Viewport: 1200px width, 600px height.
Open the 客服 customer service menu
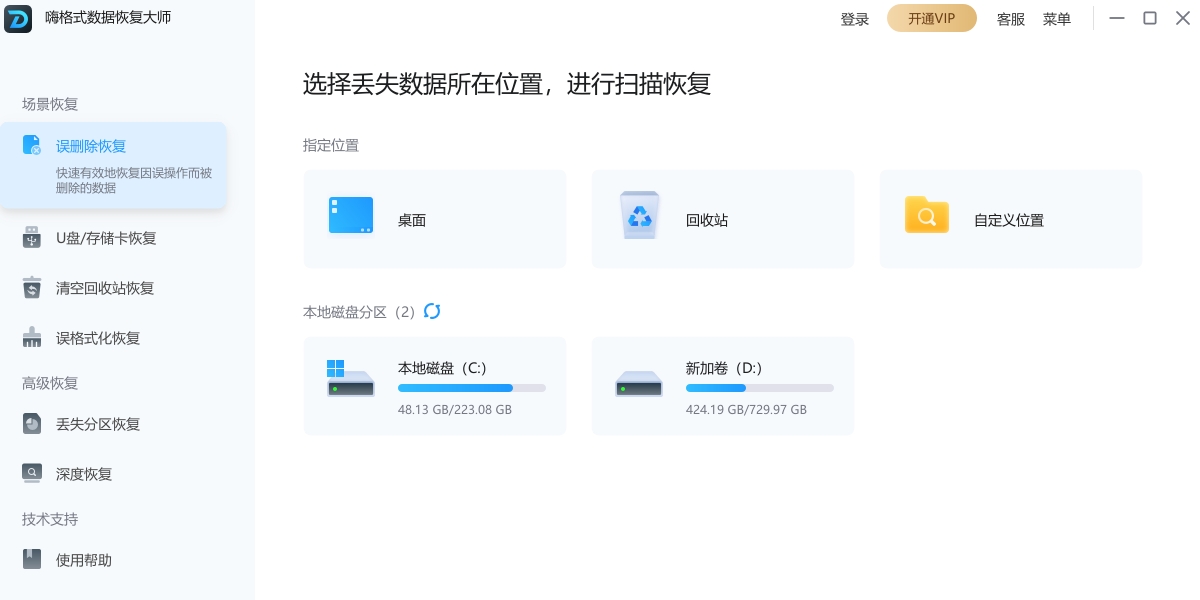[x=1011, y=19]
